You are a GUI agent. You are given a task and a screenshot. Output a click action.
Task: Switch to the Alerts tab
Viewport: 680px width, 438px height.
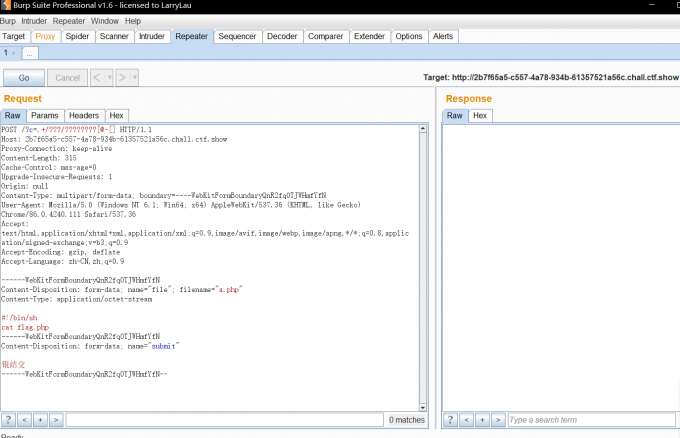click(443, 36)
